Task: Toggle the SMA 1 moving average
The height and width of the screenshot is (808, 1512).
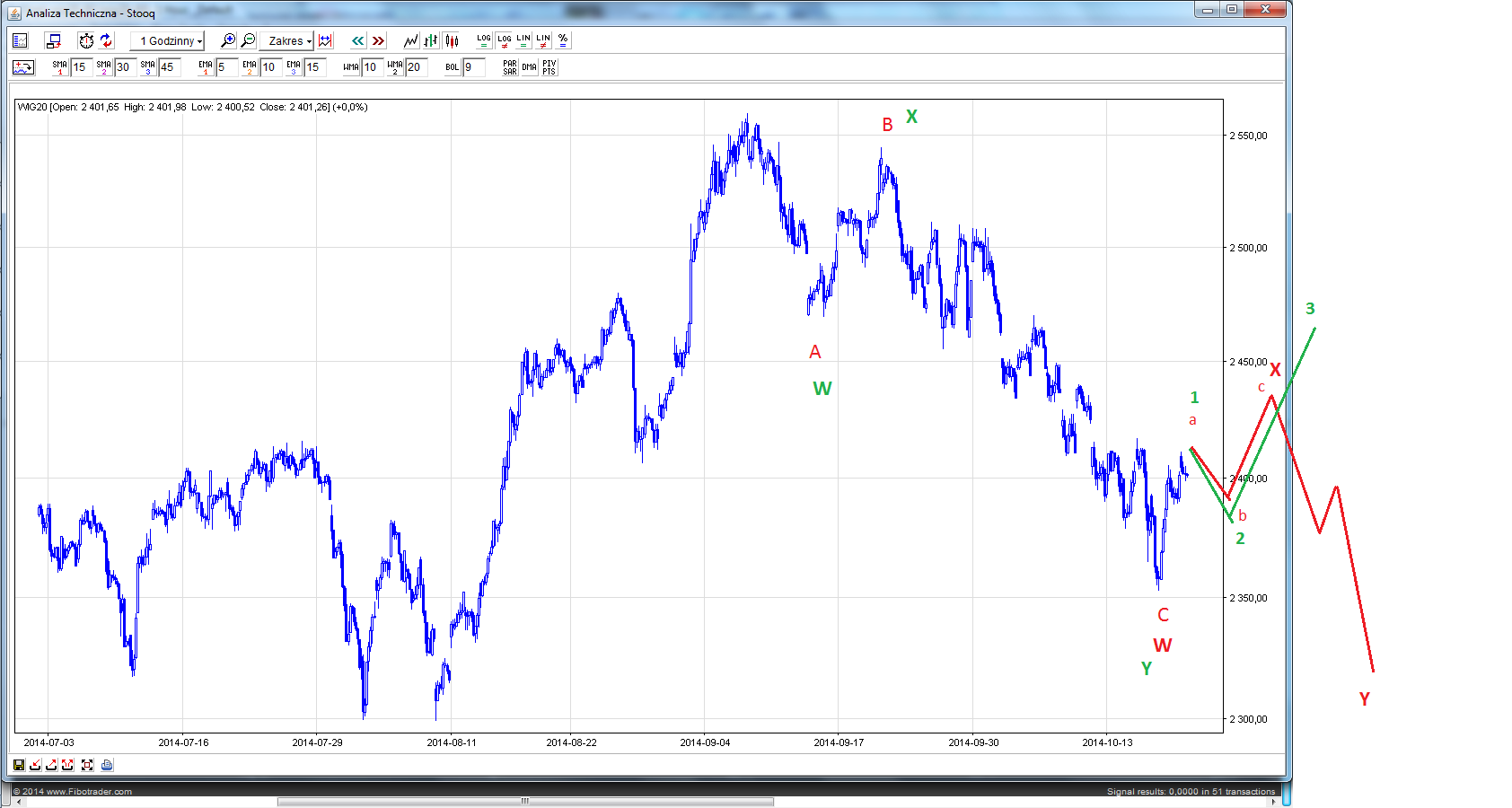Action: [60, 67]
